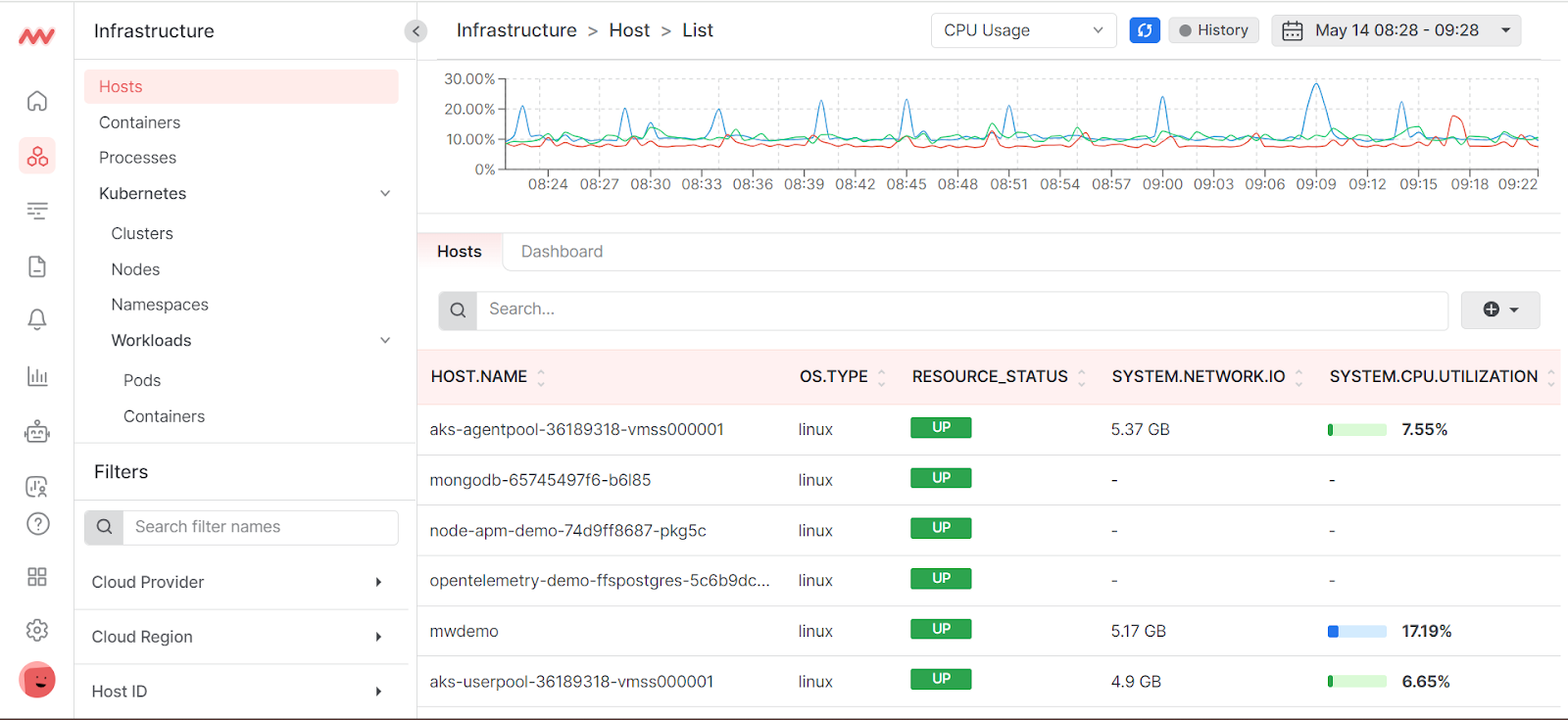Open the Settings gear sidebar icon
This screenshot has width=1568, height=720.
click(x=37, y=630)
